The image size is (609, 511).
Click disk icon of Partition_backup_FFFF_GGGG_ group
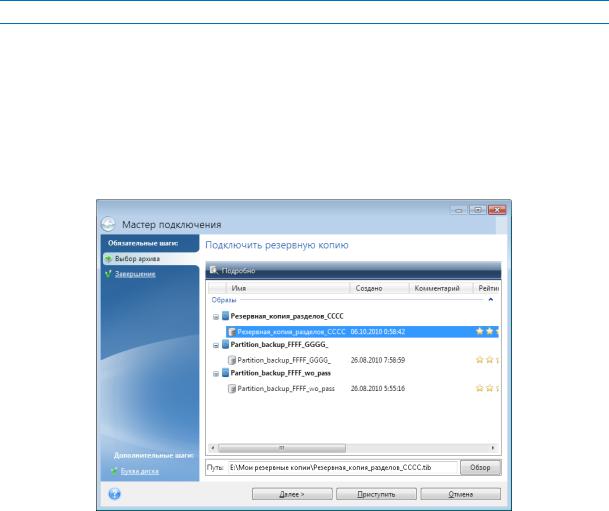225,344
